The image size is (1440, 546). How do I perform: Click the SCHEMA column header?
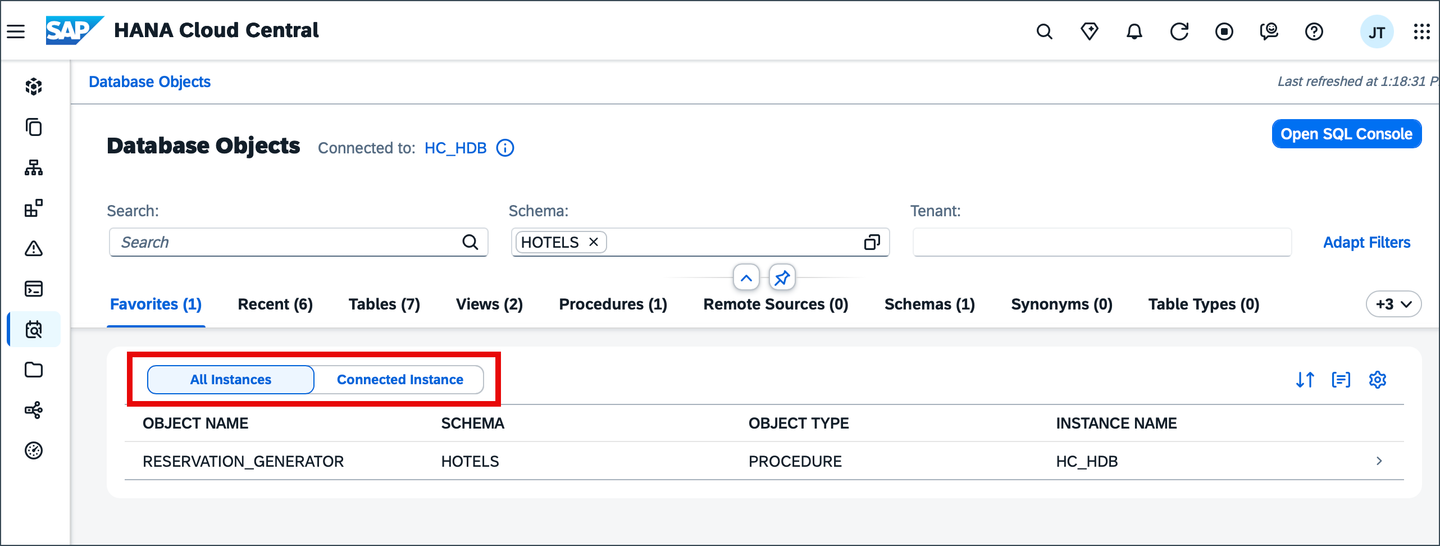pos(473,423)
